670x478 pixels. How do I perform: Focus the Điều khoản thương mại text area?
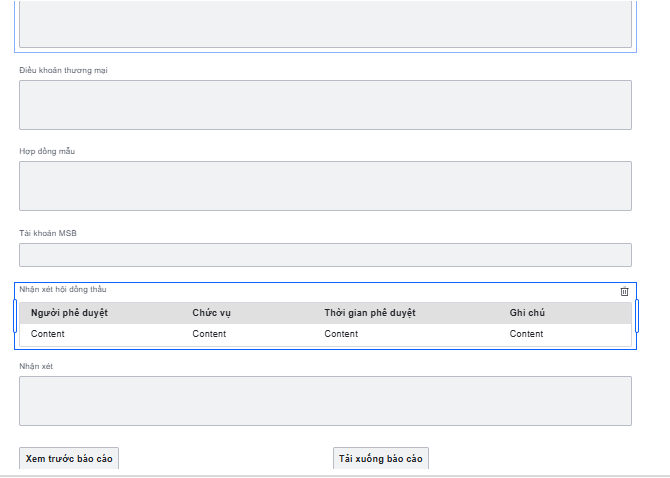coord(325,105)
